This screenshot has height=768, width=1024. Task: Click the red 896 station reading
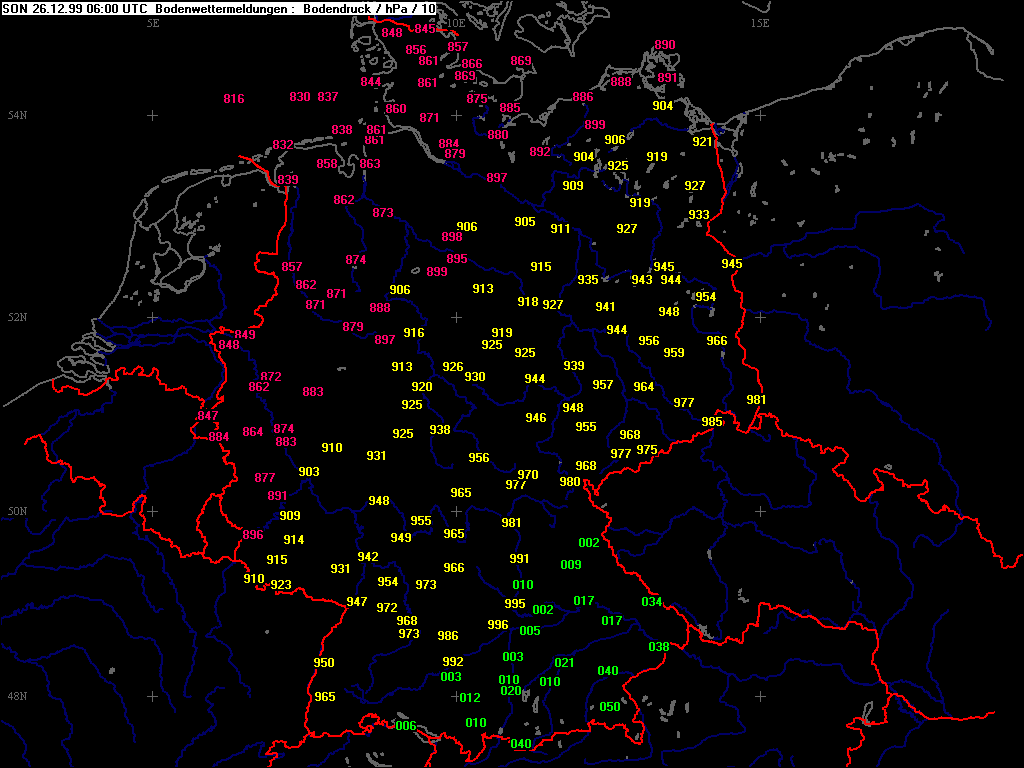(253, 536)
